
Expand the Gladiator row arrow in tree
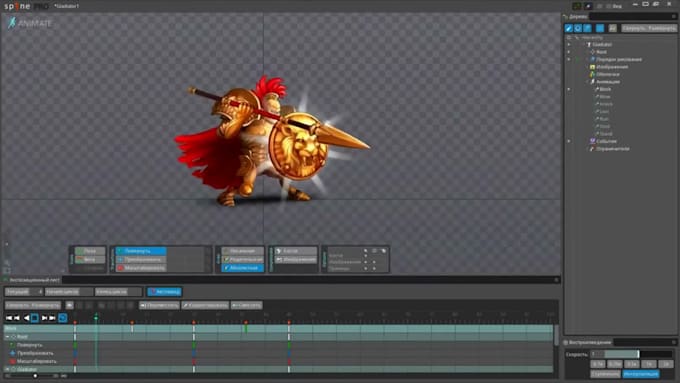[569, 44]
